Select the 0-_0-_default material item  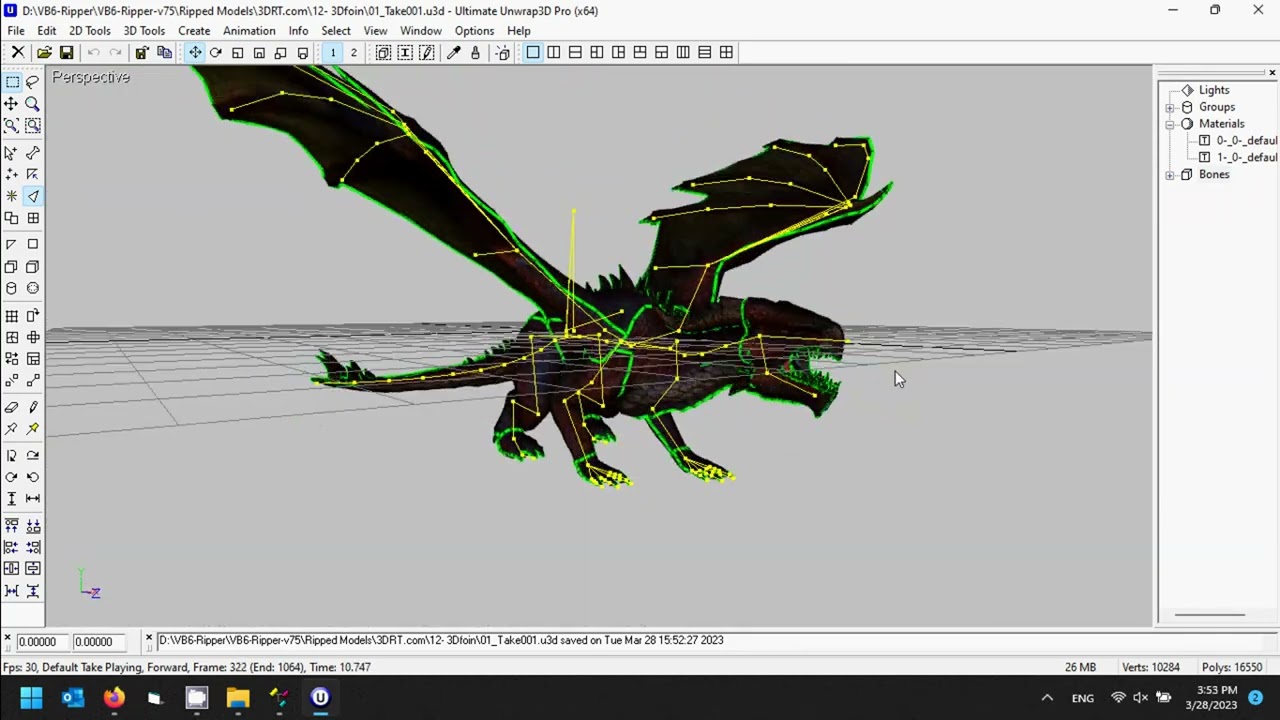(1246, 141)
